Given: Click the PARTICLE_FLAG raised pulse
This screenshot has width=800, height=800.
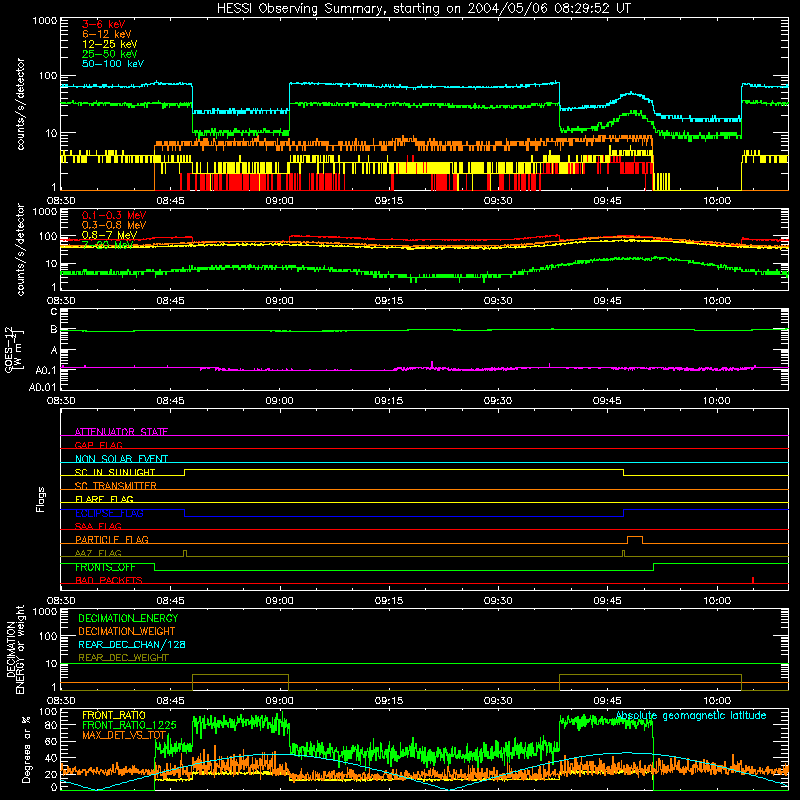Looking at the screenshot, I should coord(635,540).
